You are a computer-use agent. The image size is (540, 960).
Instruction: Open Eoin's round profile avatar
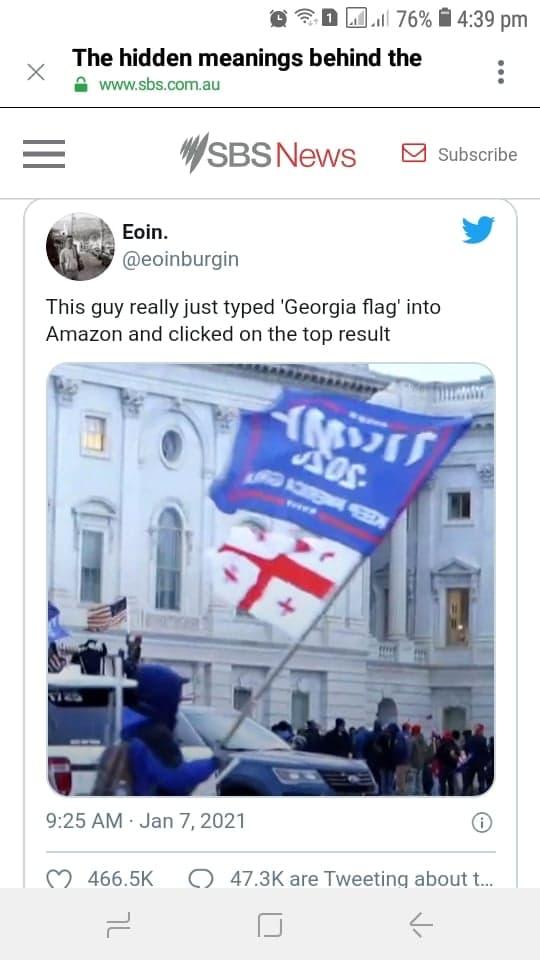[80, 247]
